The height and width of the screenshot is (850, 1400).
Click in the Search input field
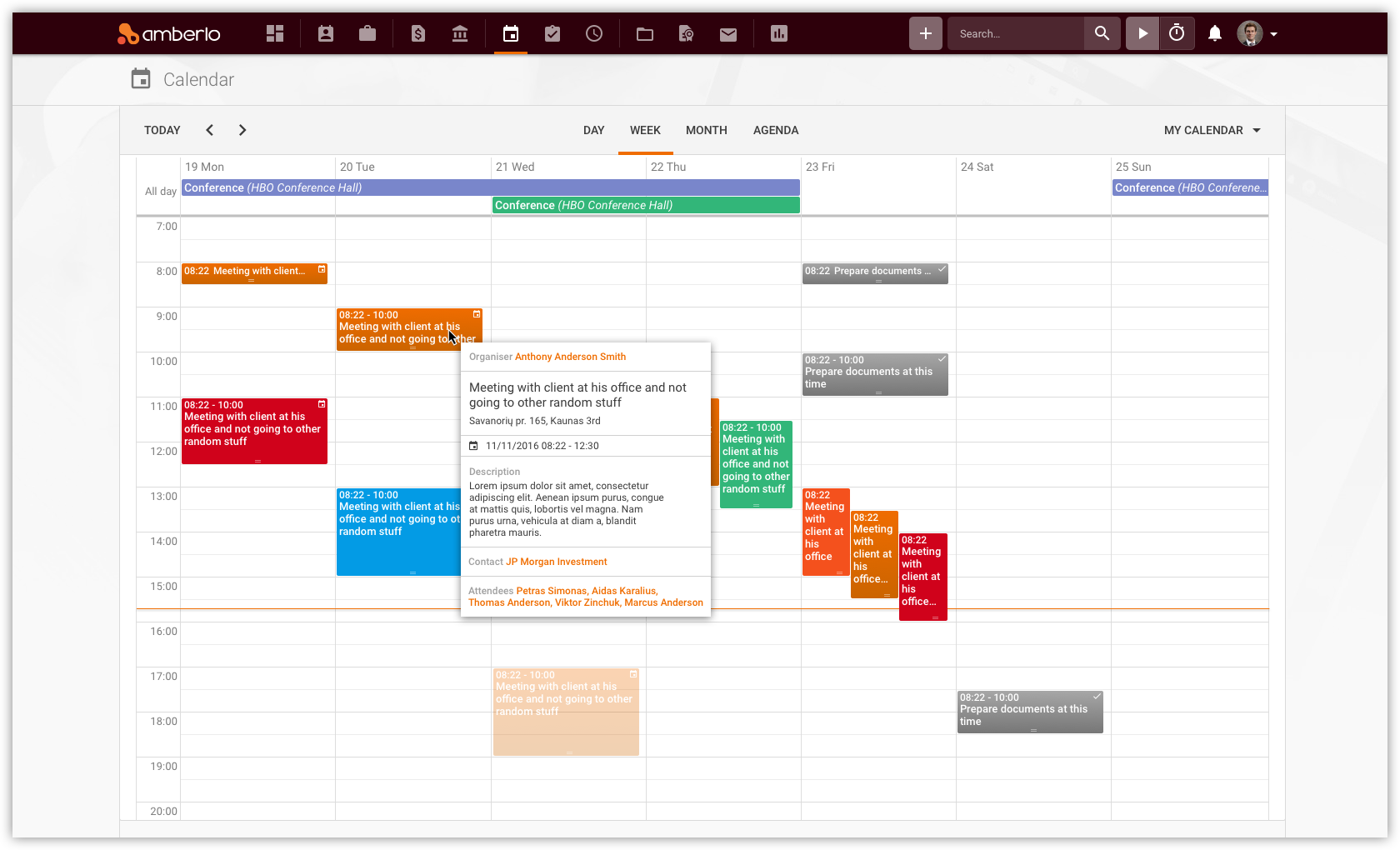coord(1016,33)
